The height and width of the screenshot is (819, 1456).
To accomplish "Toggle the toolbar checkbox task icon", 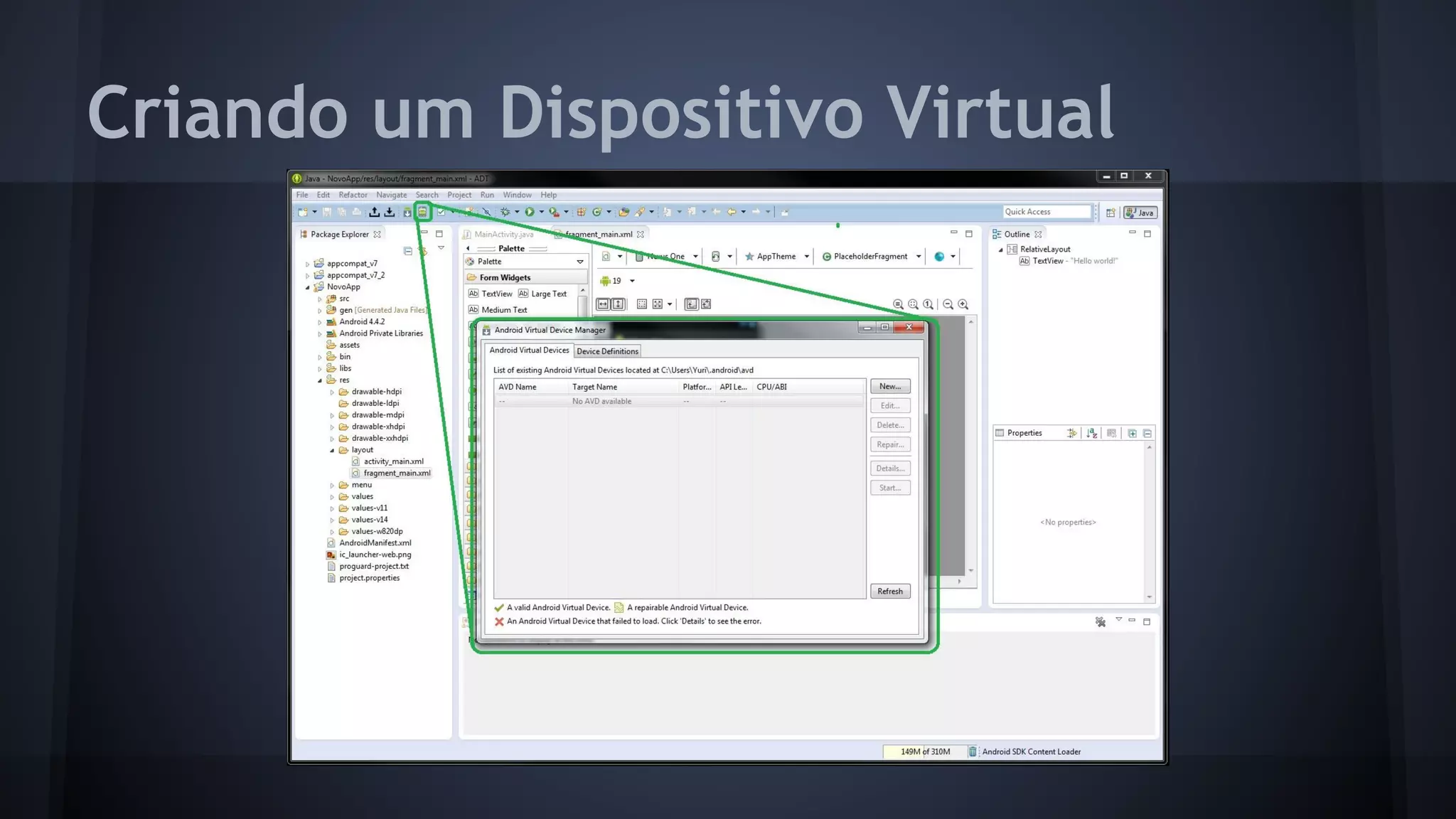I will [441, 212].
